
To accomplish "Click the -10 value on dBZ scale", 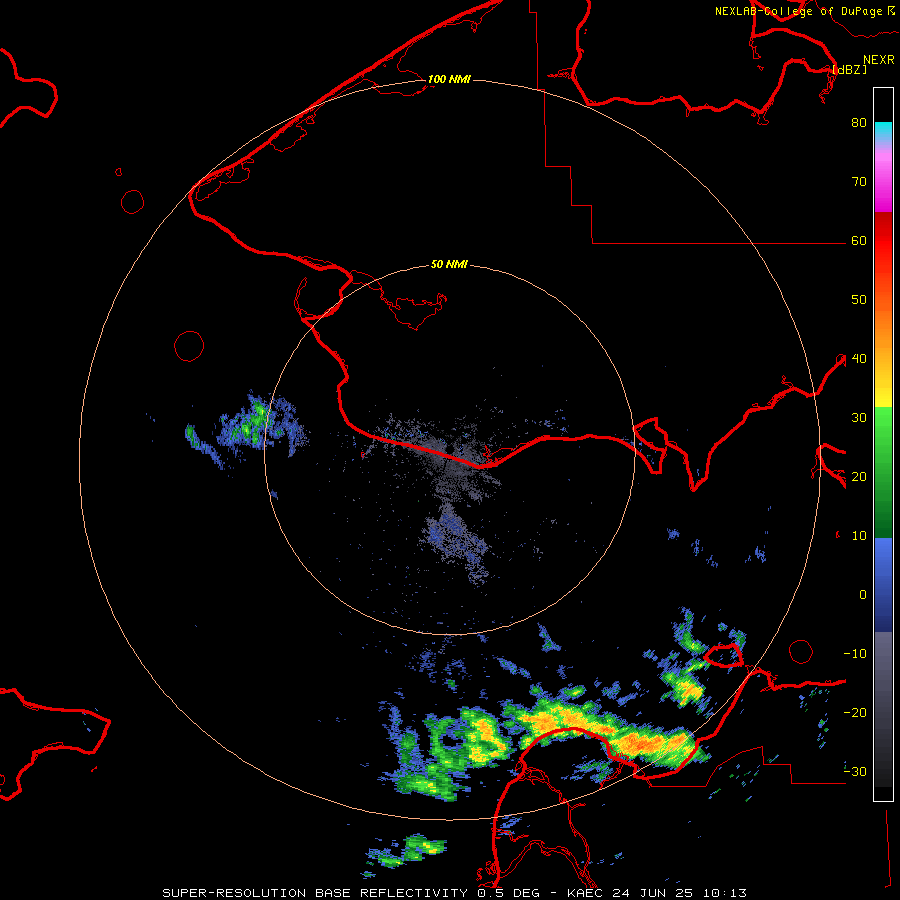I will [855, 654].
